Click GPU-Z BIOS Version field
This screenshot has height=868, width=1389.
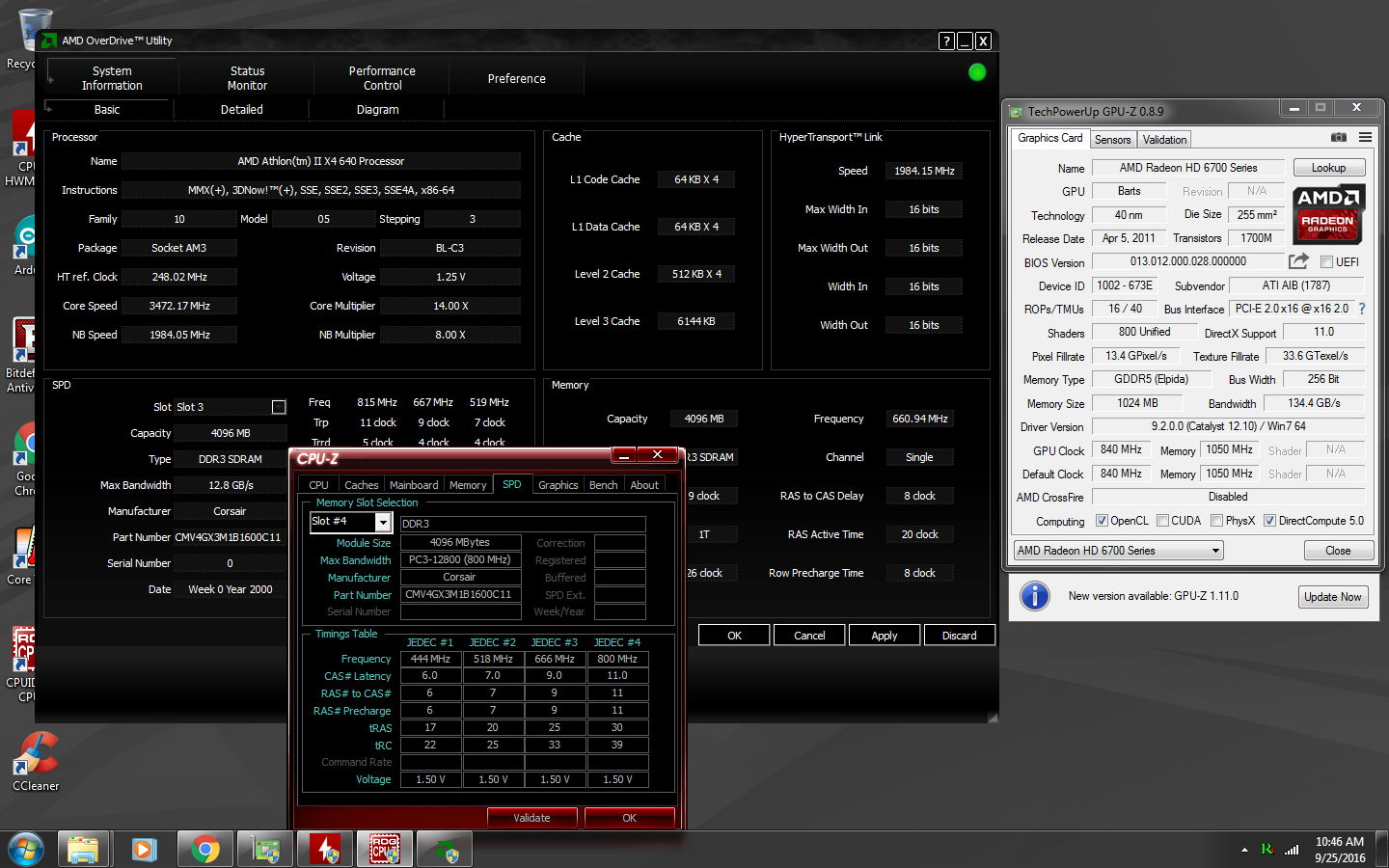pos(1188,261)
